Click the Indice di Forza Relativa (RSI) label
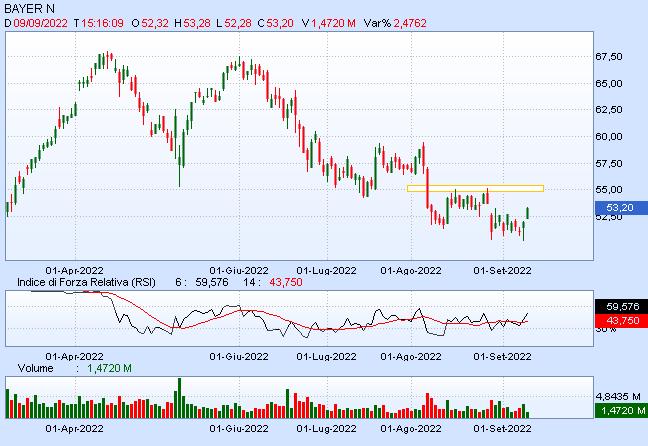This screenshot has height=446, width=648. (x=86, y=282)
